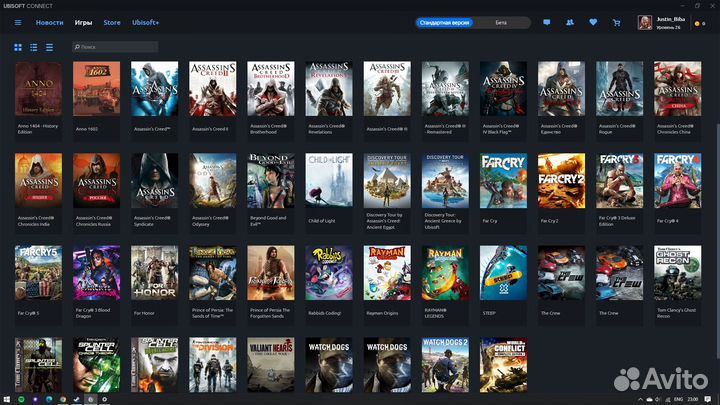Open Far Cry 3 Blood Dragon cover
This screenshot has width=720, height=405.
pyautogui.click(x=96, y=273)
